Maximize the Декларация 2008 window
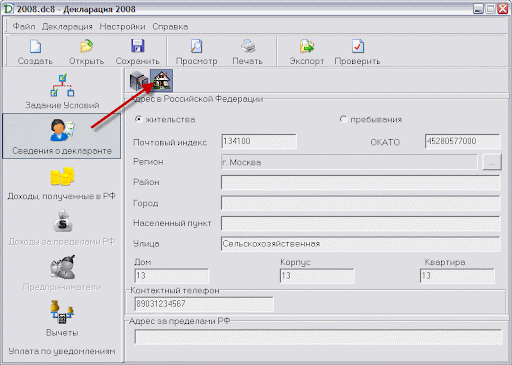Screen dimensions: 512x365 click(x=490, y=9)
